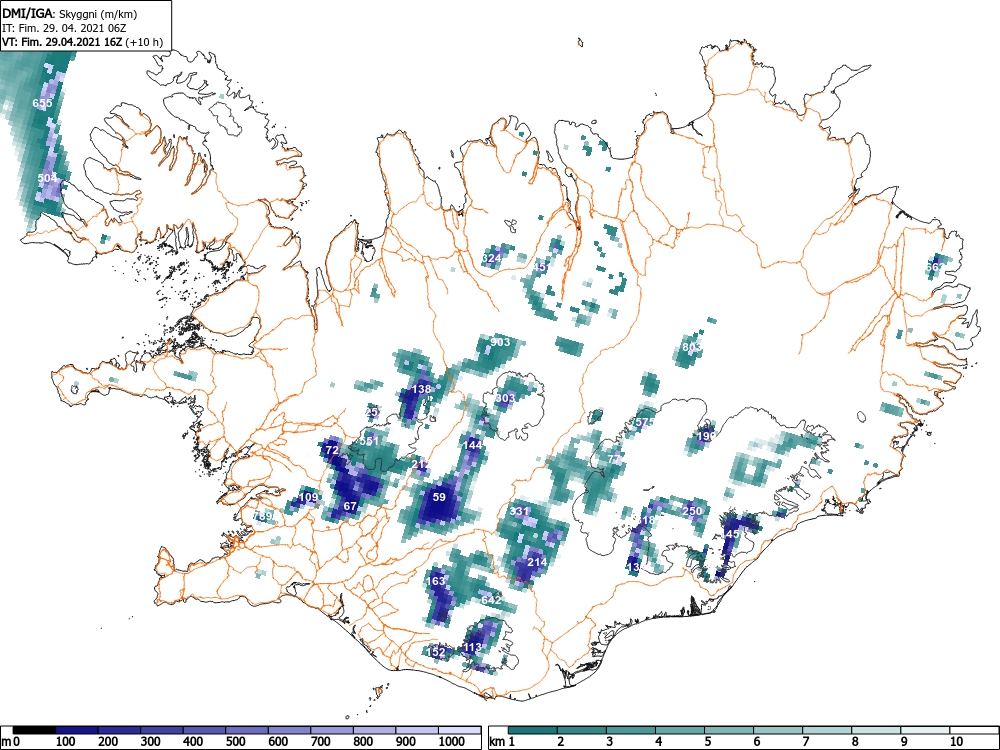Click the visibility value '152' near the south coast
Screen dimensions: 1000x750
coord(436,652)
